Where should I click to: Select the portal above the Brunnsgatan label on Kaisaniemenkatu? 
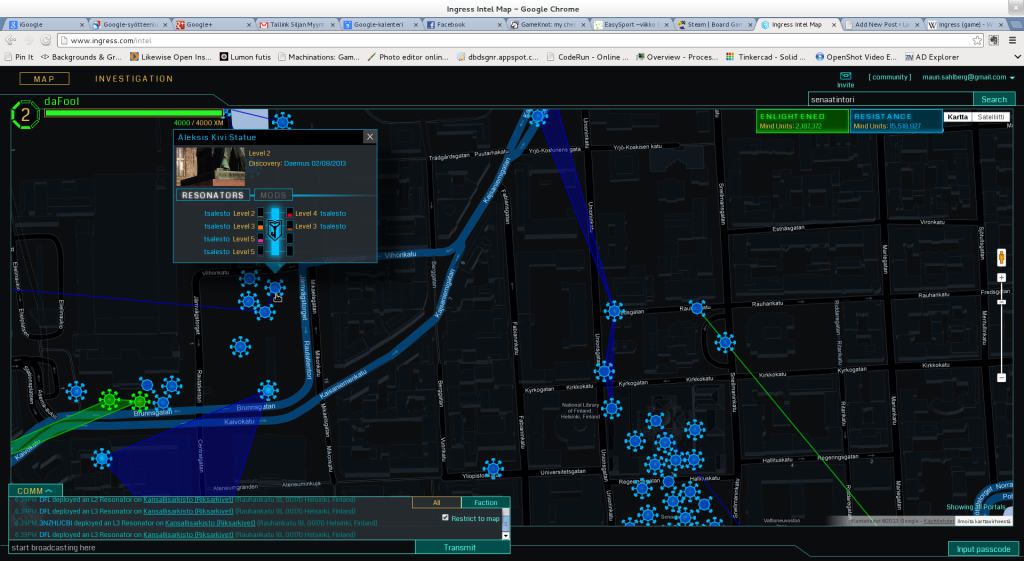pyautogui.click(x=268, y=391)
